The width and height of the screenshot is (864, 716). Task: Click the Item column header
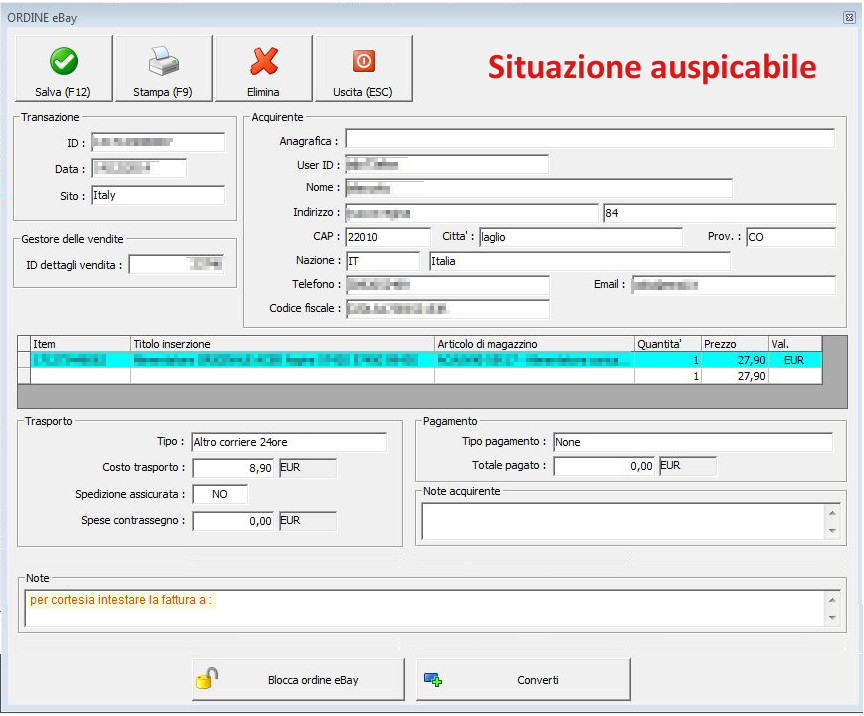pyautogui.click(x=80, y=344)
